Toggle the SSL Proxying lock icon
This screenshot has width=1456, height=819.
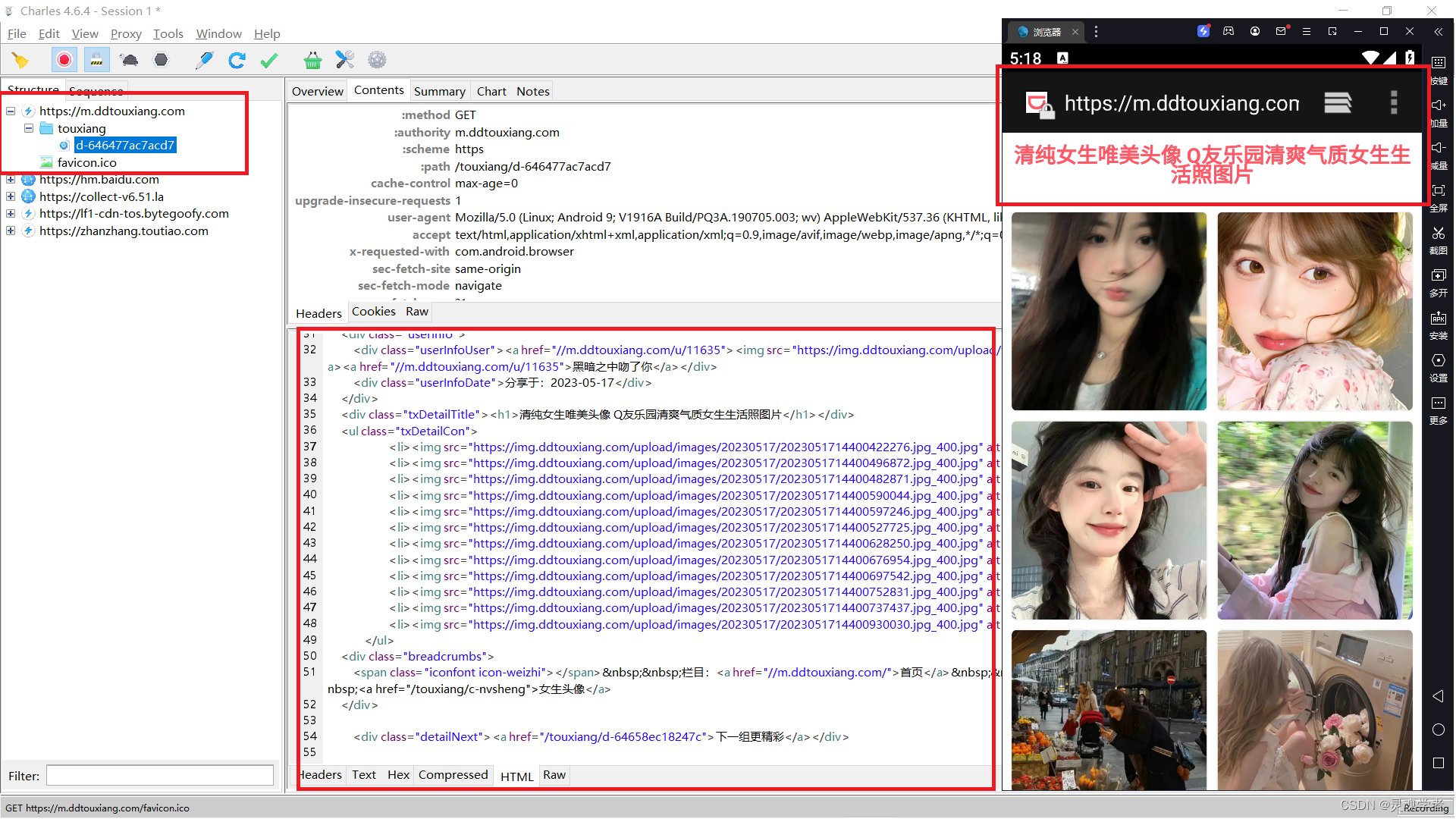coord(96,60)
